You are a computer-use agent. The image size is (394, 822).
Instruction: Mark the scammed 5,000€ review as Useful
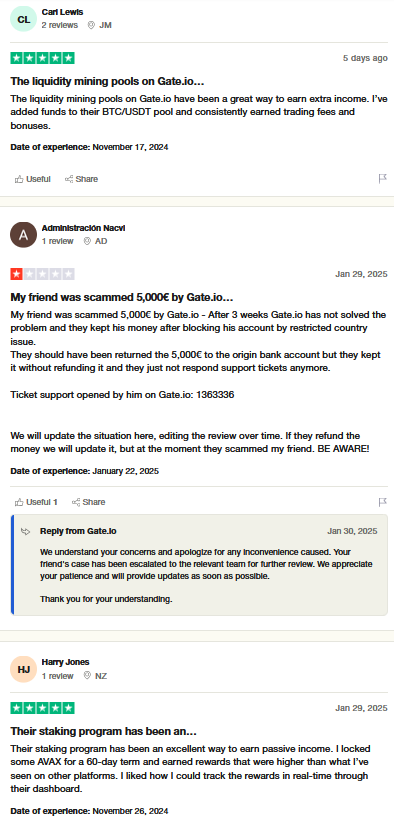(36, 502)
